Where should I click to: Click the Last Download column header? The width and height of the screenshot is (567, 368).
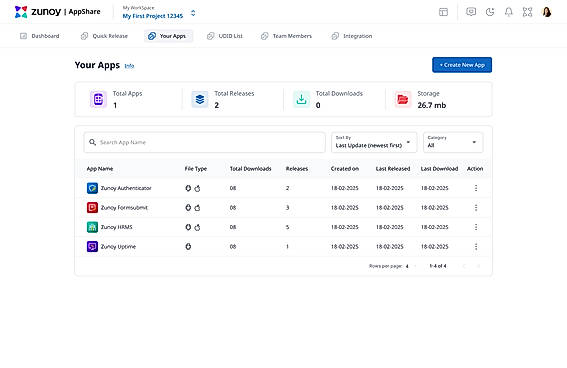click(439, 169)
